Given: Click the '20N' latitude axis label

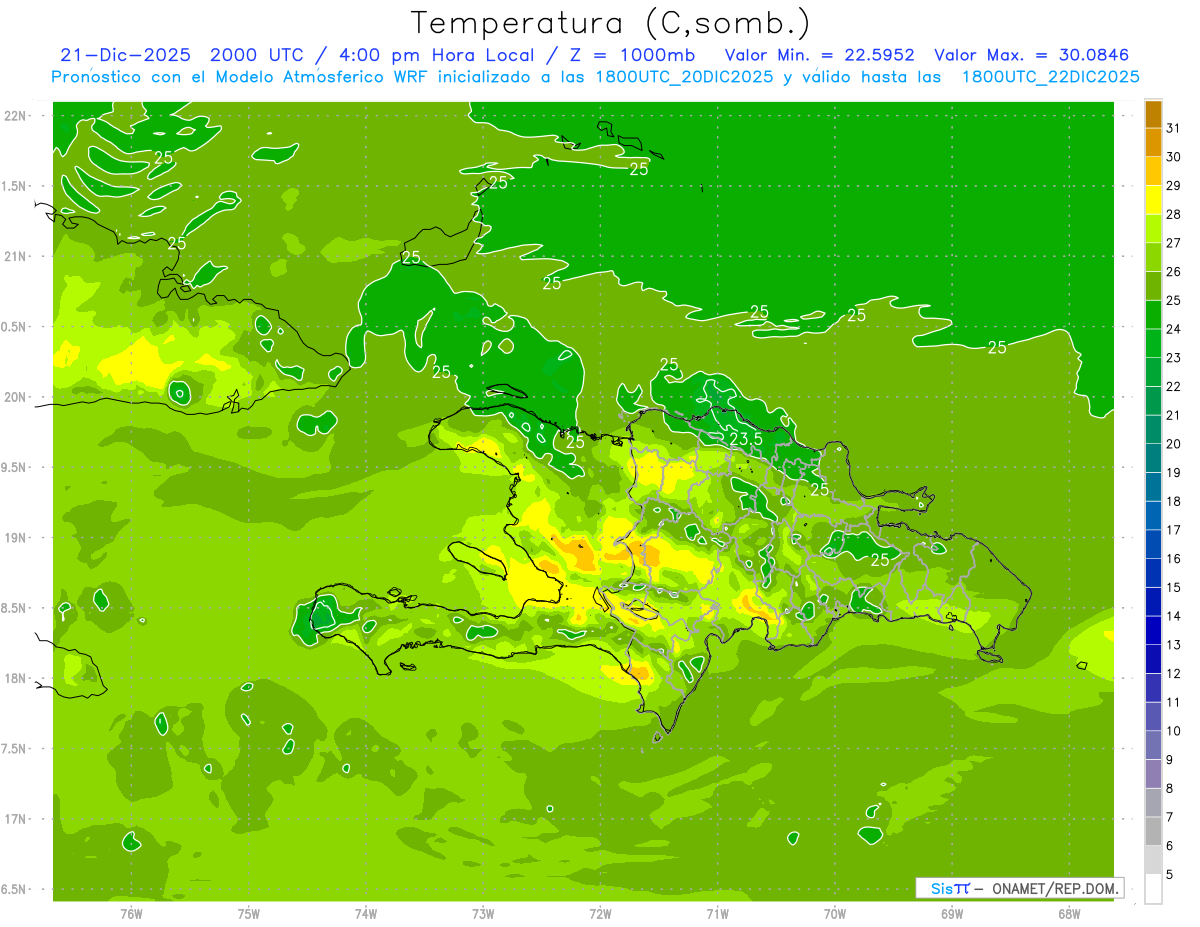Looking at the screenshot, I should [x=15, y=397].
